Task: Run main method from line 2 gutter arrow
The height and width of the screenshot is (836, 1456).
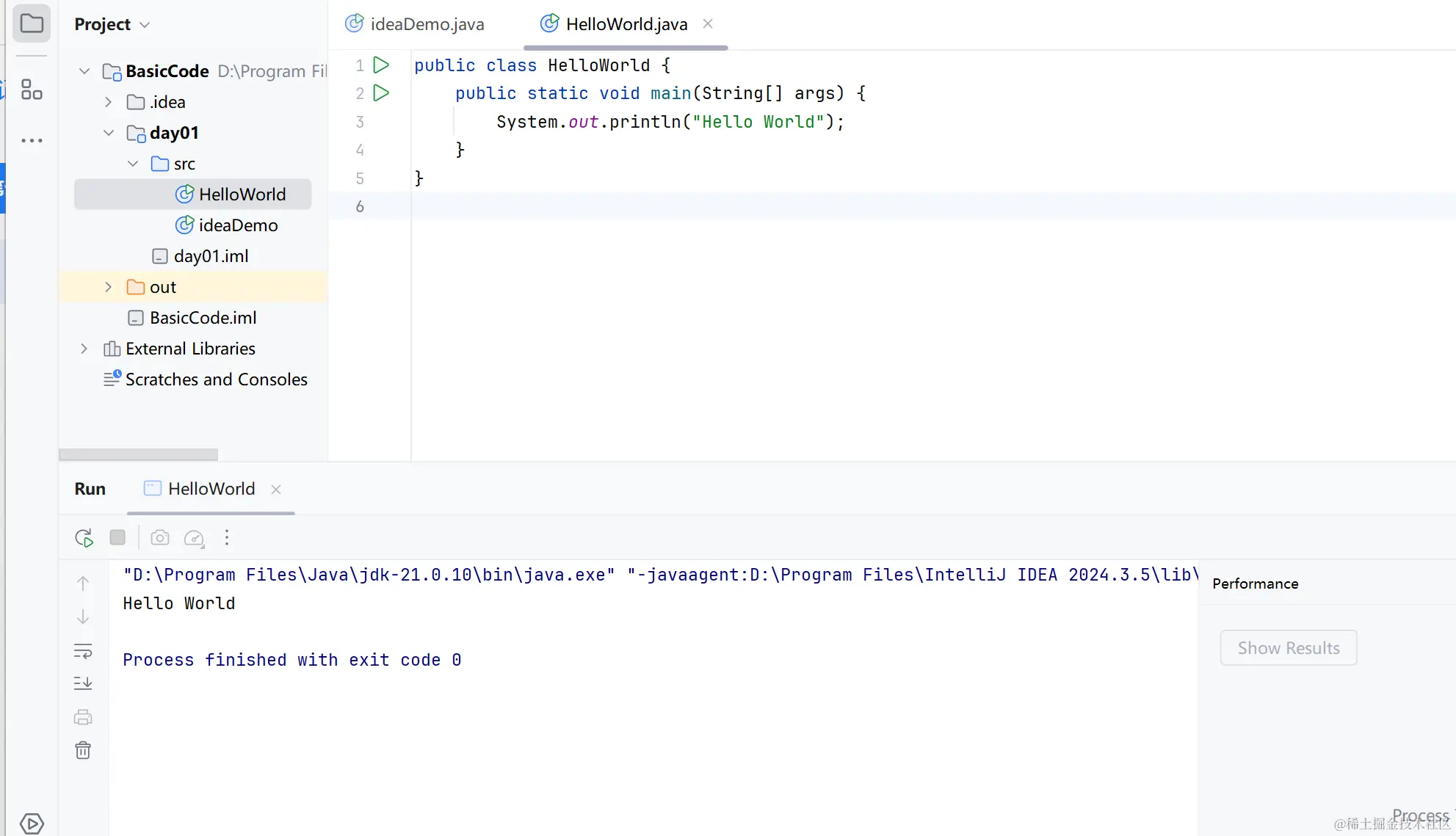Action: pyautogui.click(x=381, y=93)
